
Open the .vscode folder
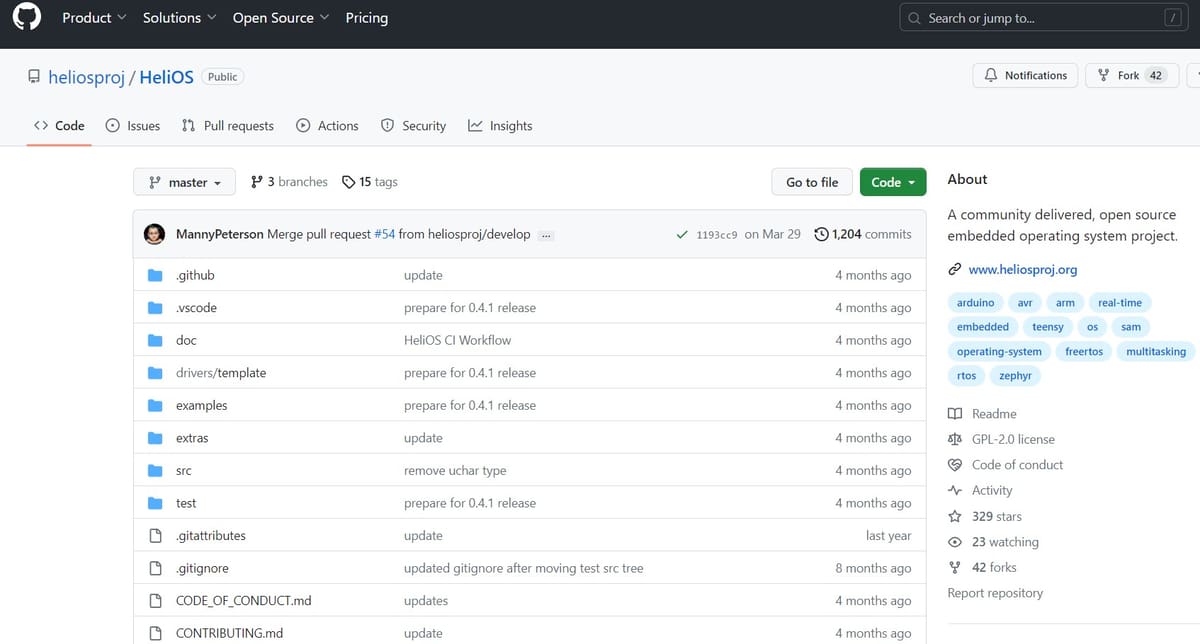tap(196, 308)
